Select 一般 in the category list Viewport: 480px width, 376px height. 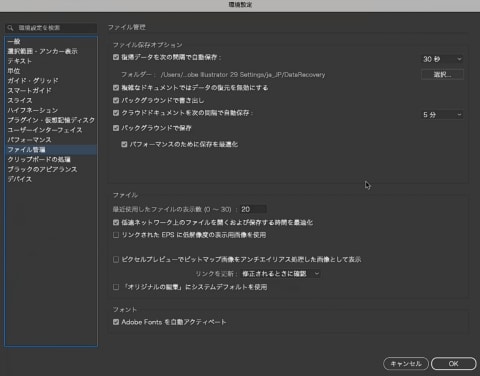coord(51,41)
